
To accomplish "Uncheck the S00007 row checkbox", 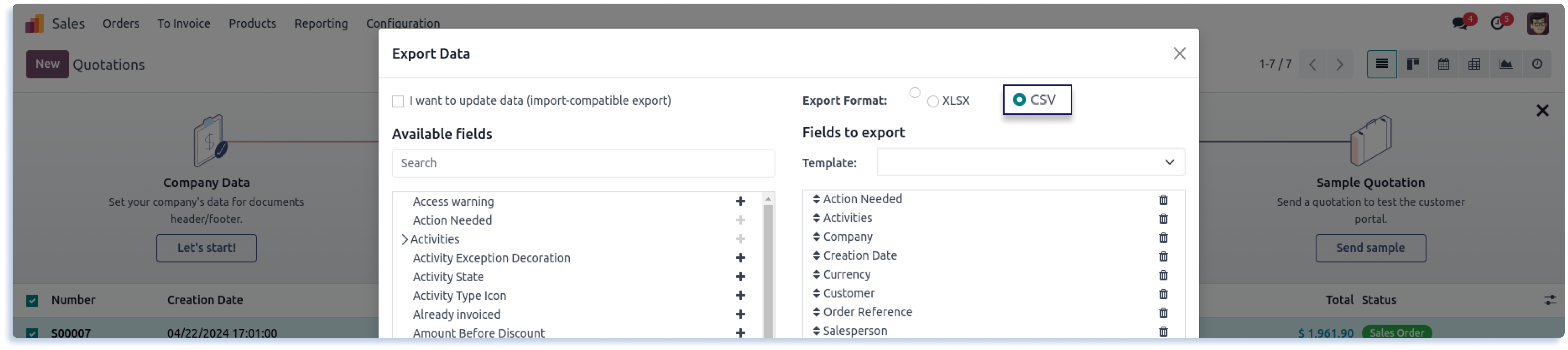I will (32, 333).
